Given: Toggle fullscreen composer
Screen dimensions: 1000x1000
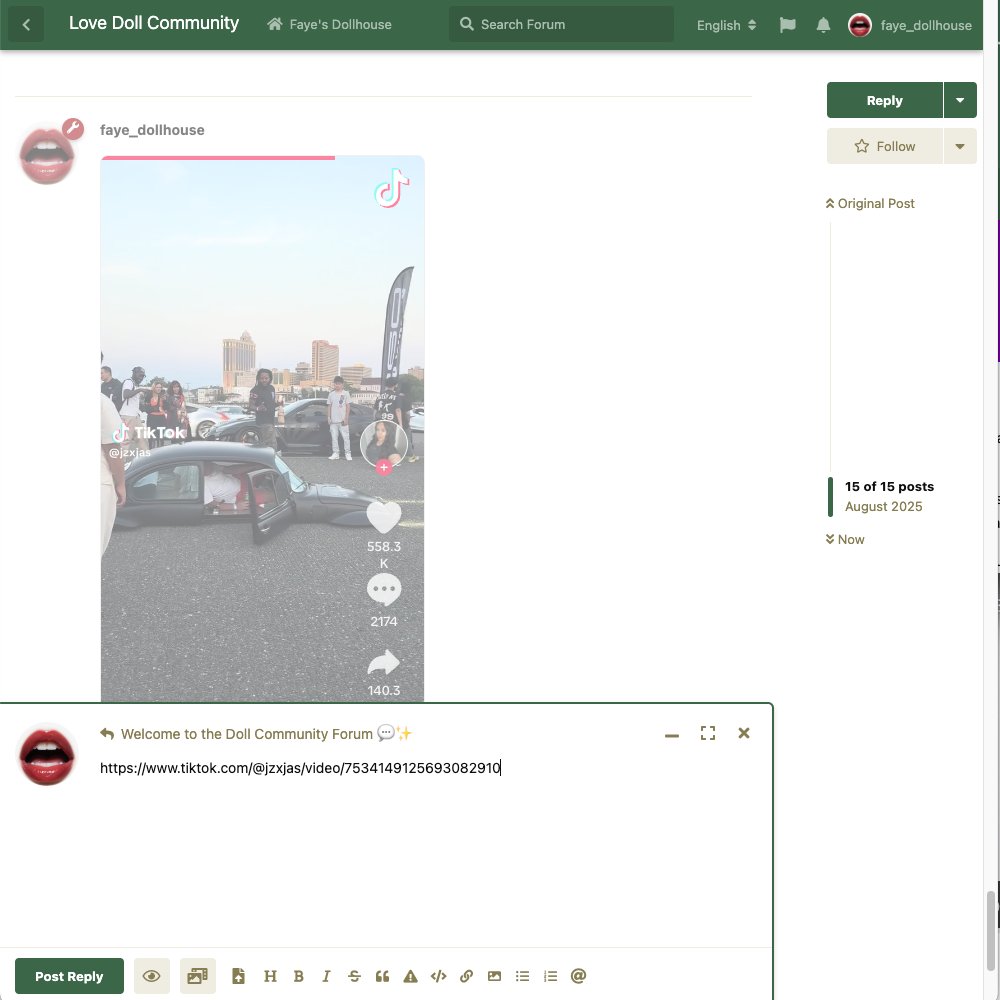Looking at the screenshot, I should [707, 733].
